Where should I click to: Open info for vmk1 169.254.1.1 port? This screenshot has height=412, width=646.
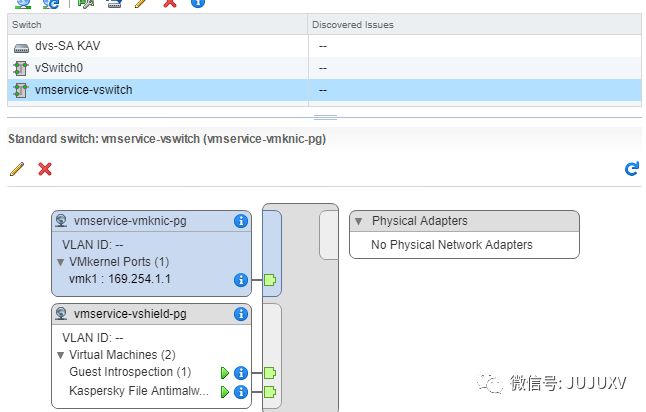(241, 280)
